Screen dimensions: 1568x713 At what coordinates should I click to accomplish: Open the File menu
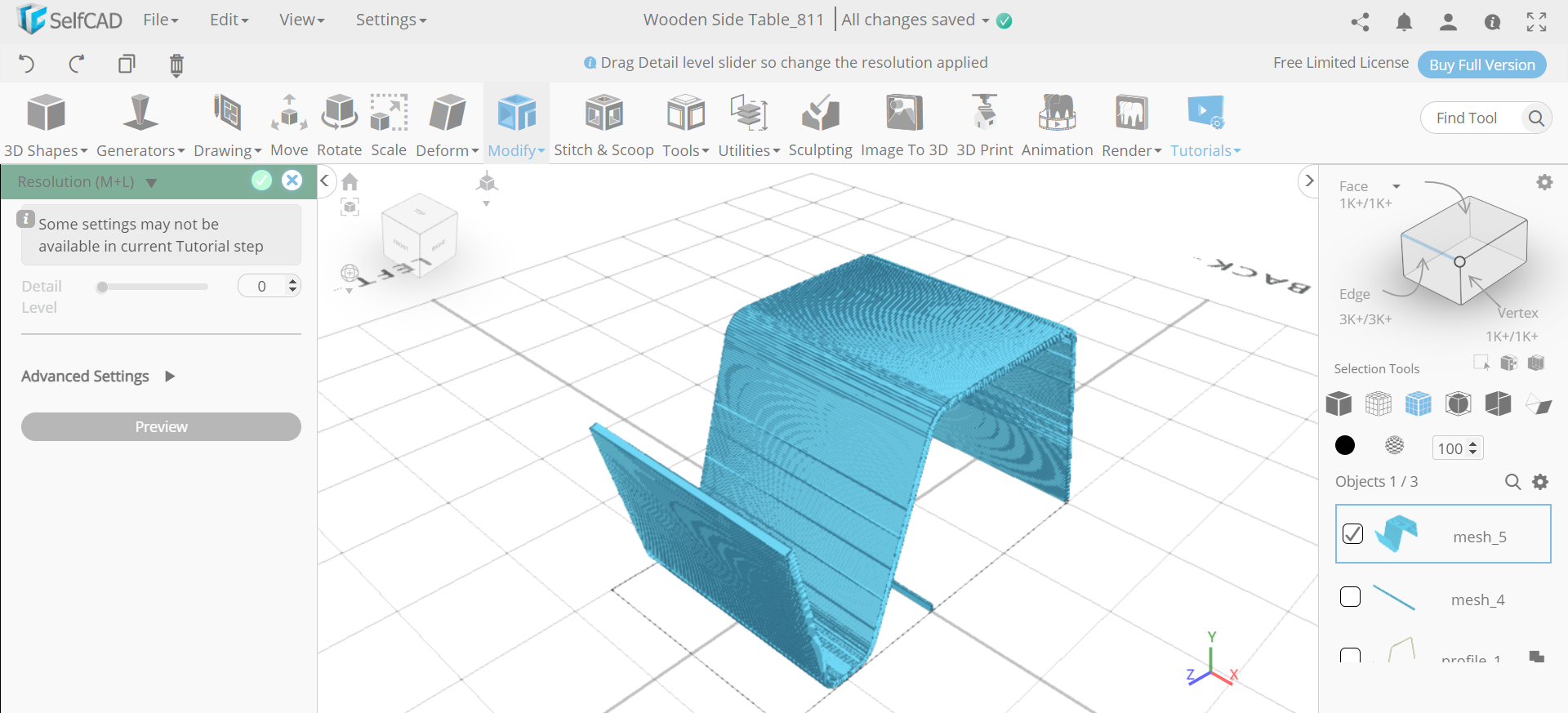coord(161,20)
